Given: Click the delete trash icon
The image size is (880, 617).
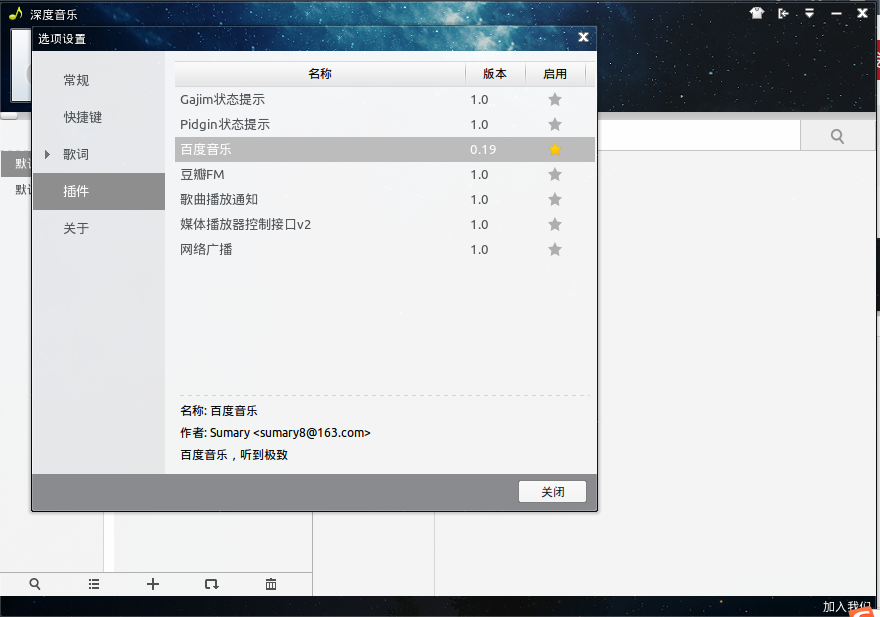Looking at the screenshot, I should [x=271, y=584].
